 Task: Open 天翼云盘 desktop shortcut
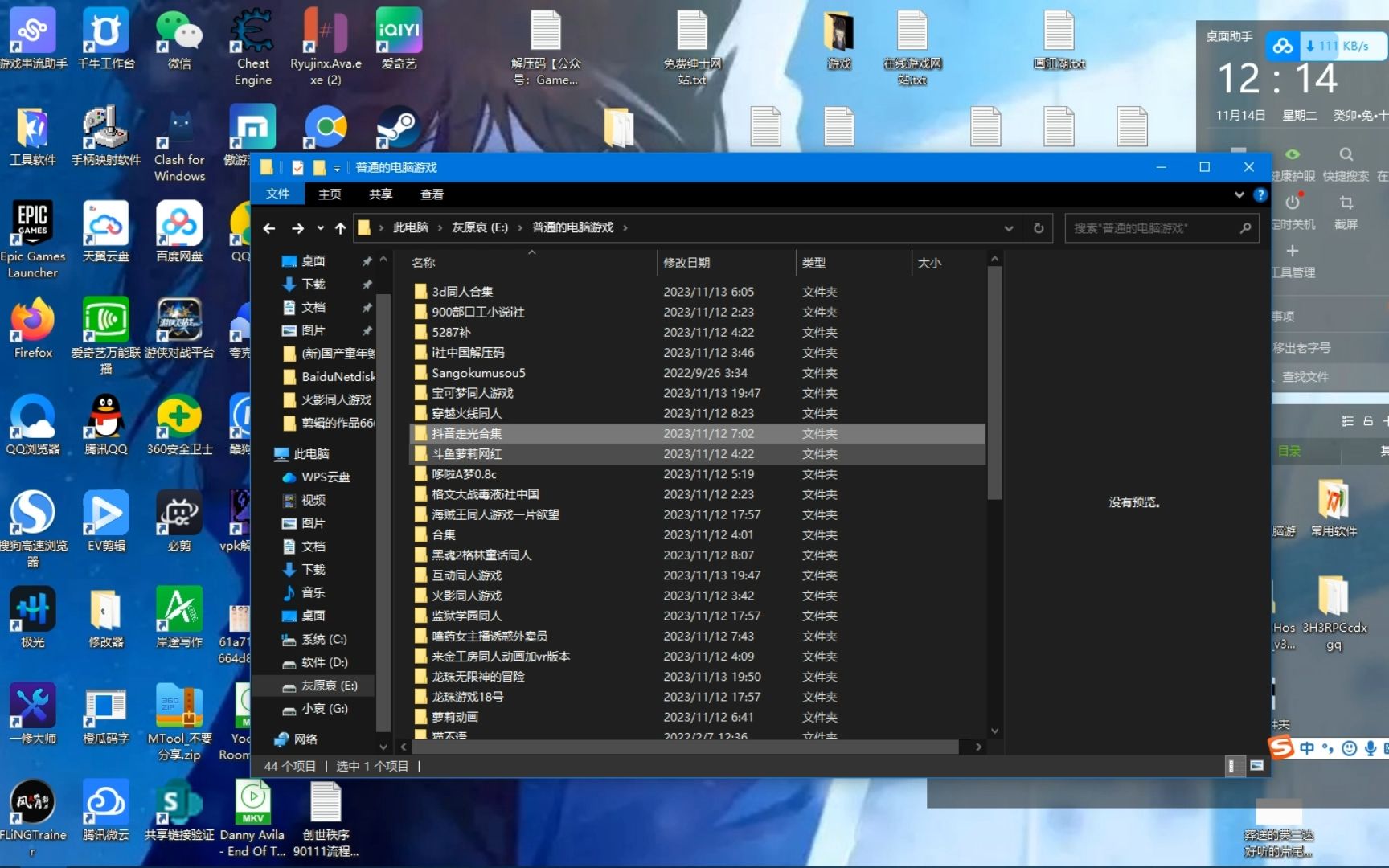click(106, 231)
